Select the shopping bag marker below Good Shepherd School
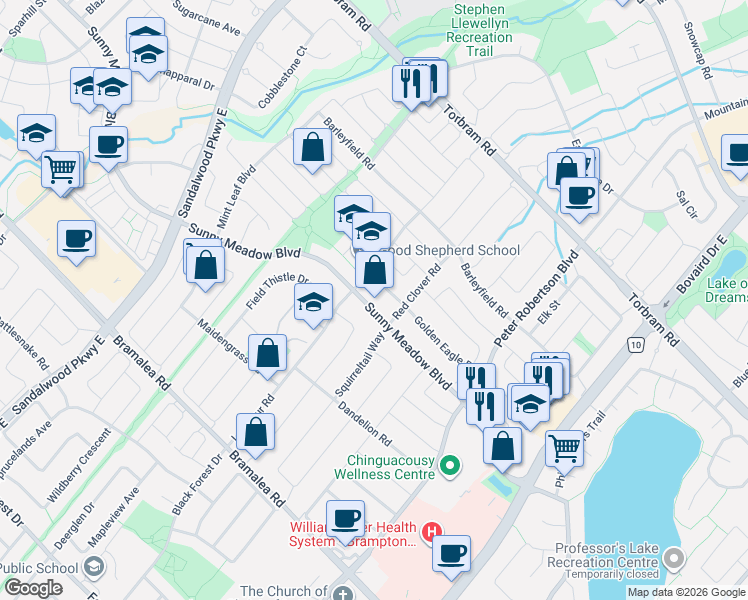The image size is (748, 600). tap(374, 270)
